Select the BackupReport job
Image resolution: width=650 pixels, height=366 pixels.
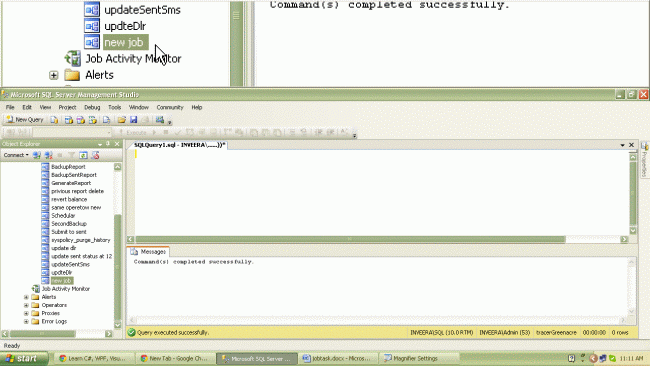coord(68,167)
